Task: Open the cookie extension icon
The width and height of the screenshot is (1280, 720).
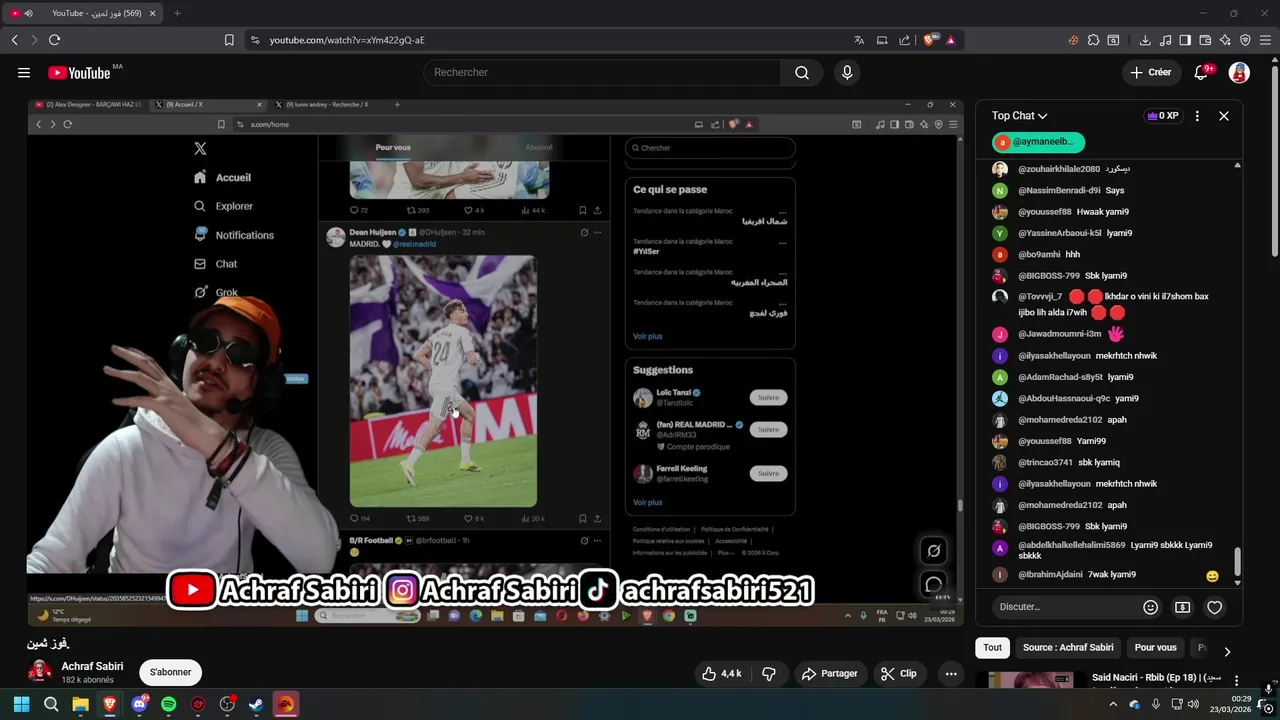Action: (x=1073, y=40)
